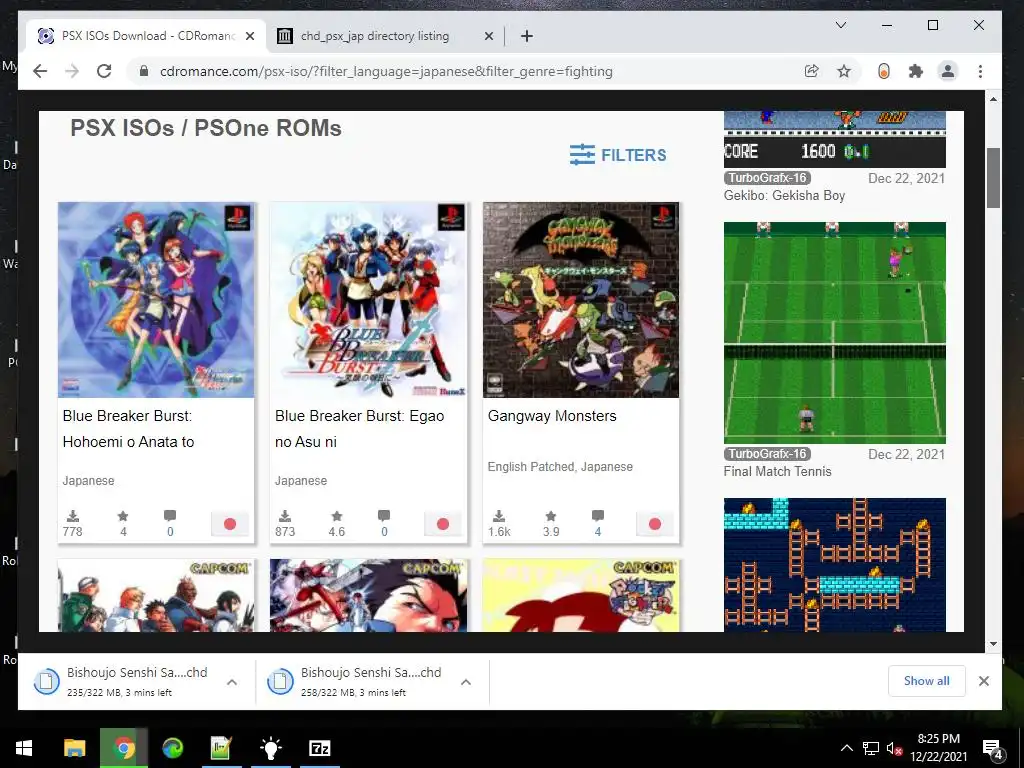Go back to the previous page
This screenshot has width=1024, height=768.
point(40,71)
